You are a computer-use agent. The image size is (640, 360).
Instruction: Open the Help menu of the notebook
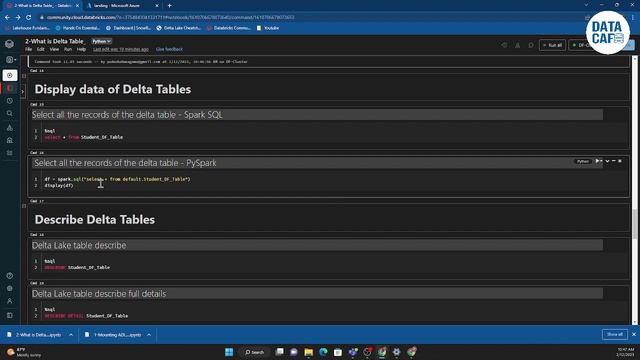[x=81, y=49]
